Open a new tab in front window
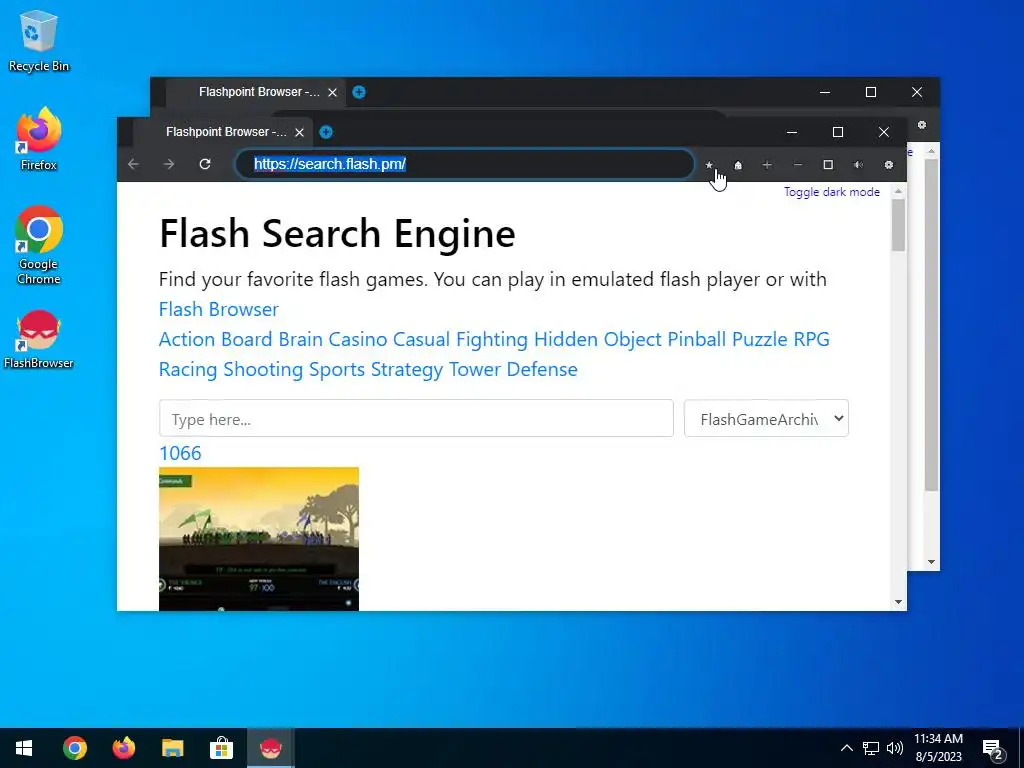 tap(326, 133)
